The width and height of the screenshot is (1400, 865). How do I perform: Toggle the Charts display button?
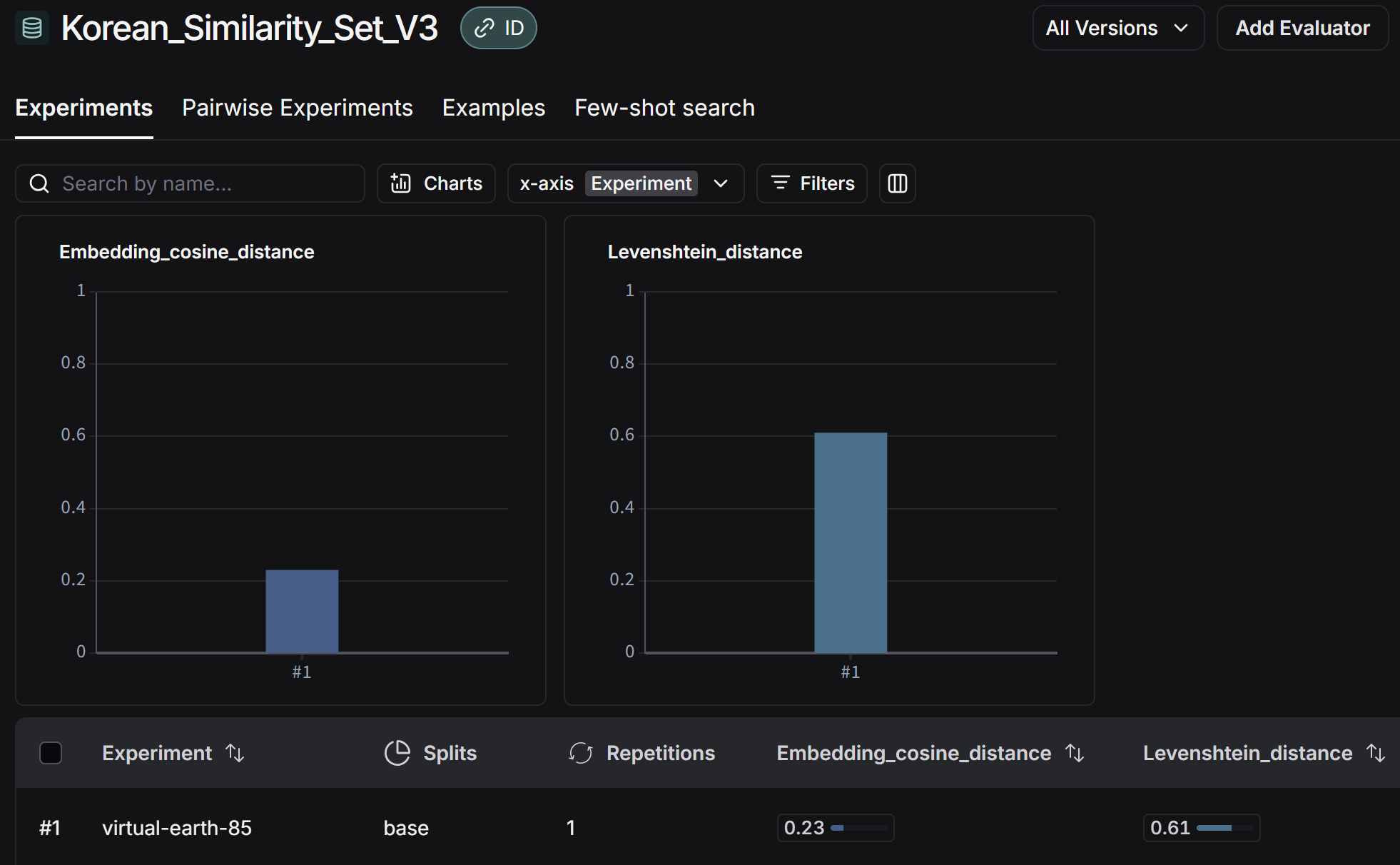[436, 183]
